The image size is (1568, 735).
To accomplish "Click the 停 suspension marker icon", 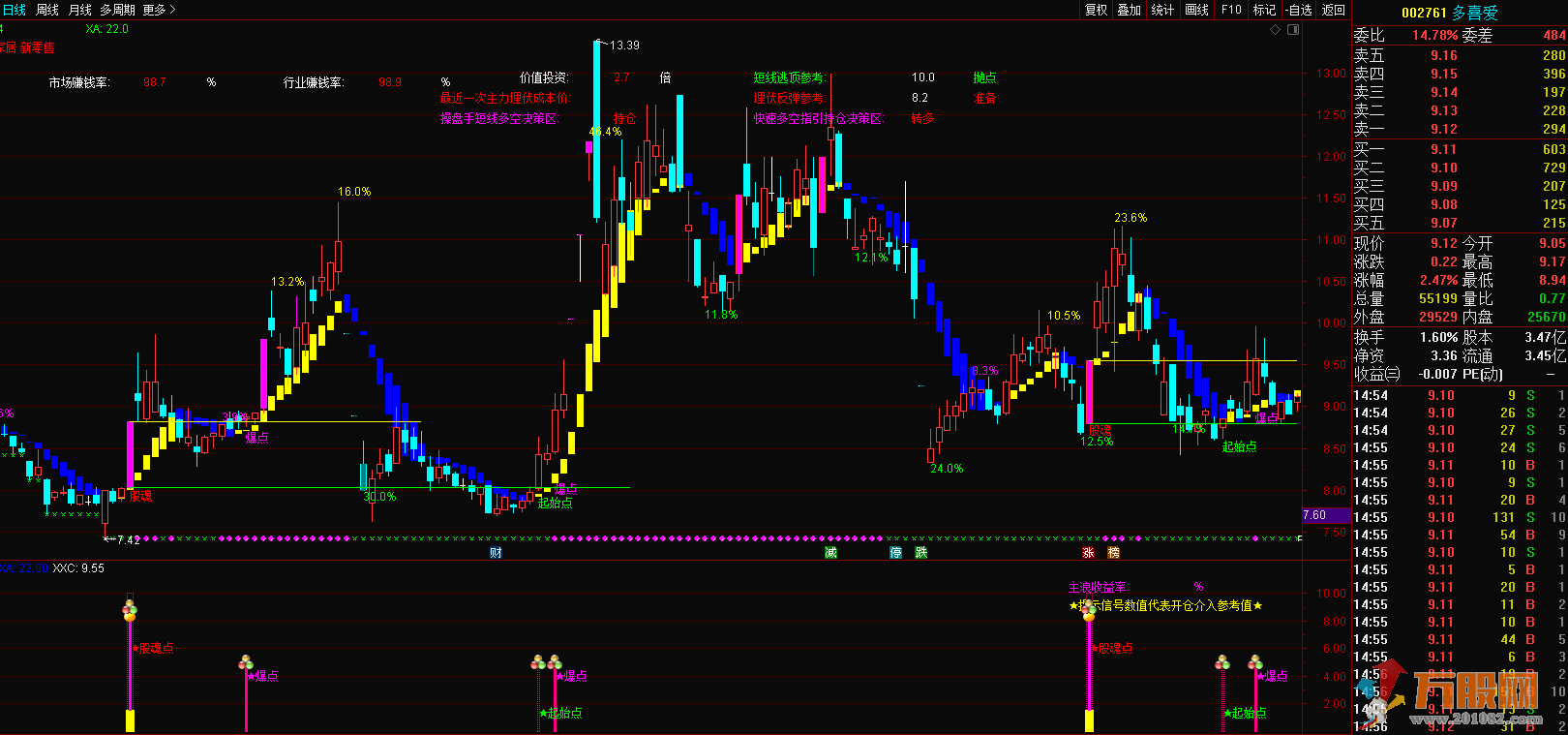I will [x=895, y=553].
